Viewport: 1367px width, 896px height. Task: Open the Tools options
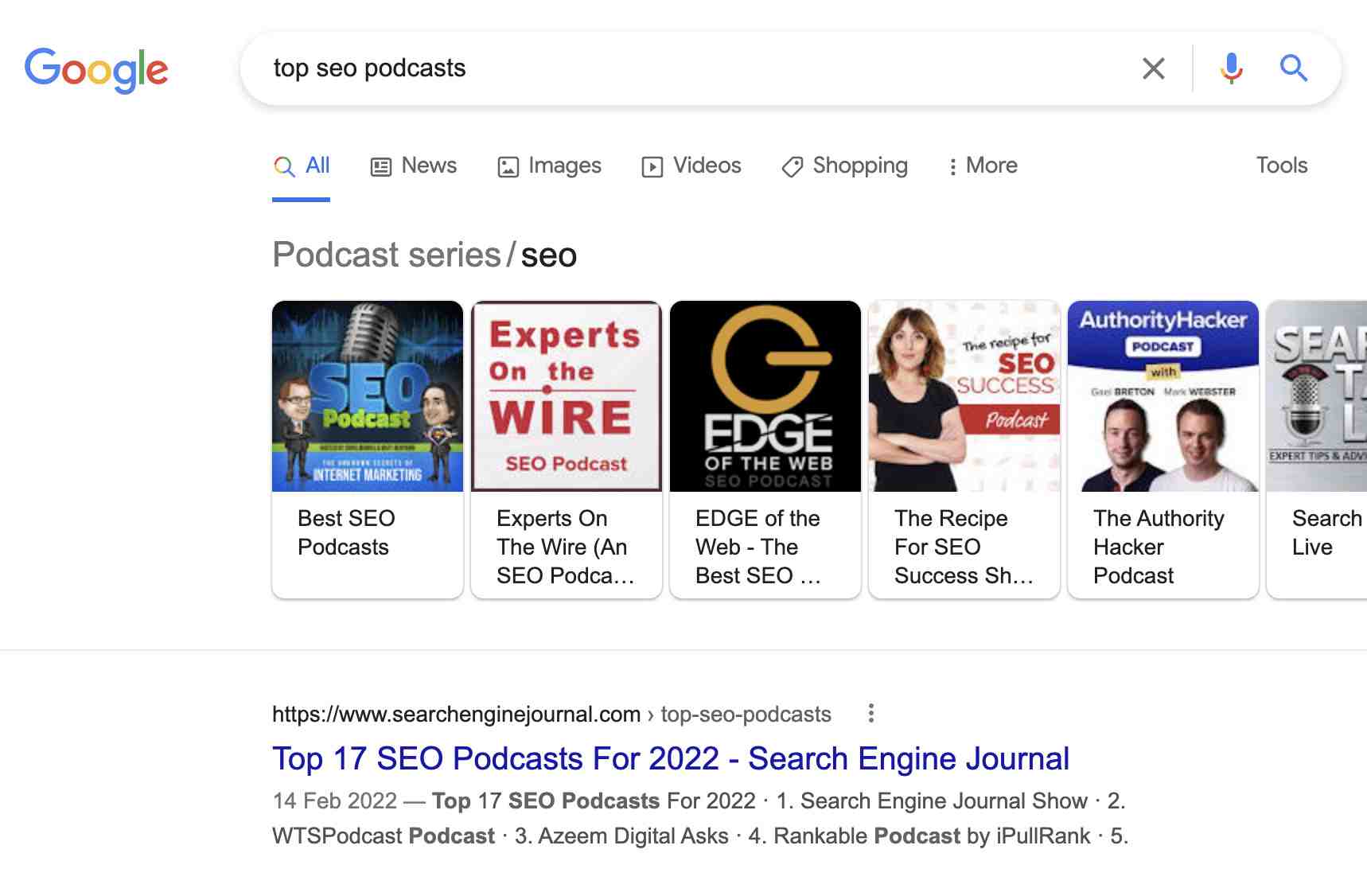(x=1281, y=166)
